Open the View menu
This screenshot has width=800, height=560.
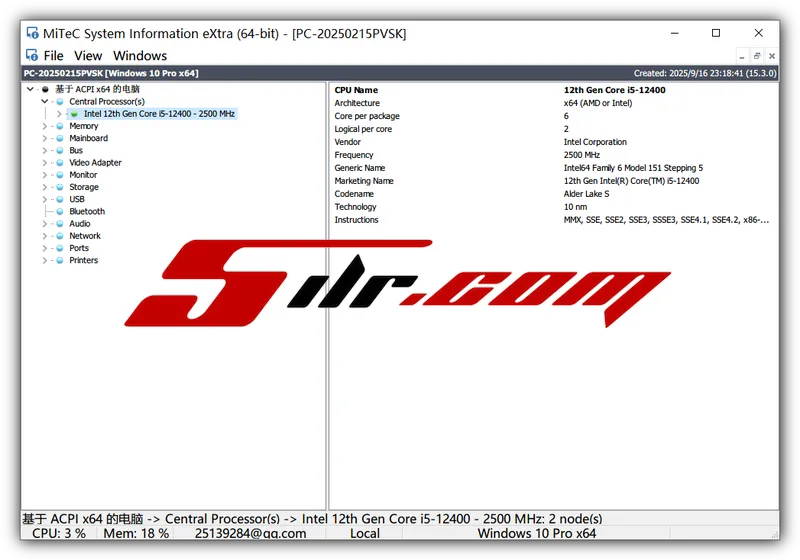pos(88,55)
